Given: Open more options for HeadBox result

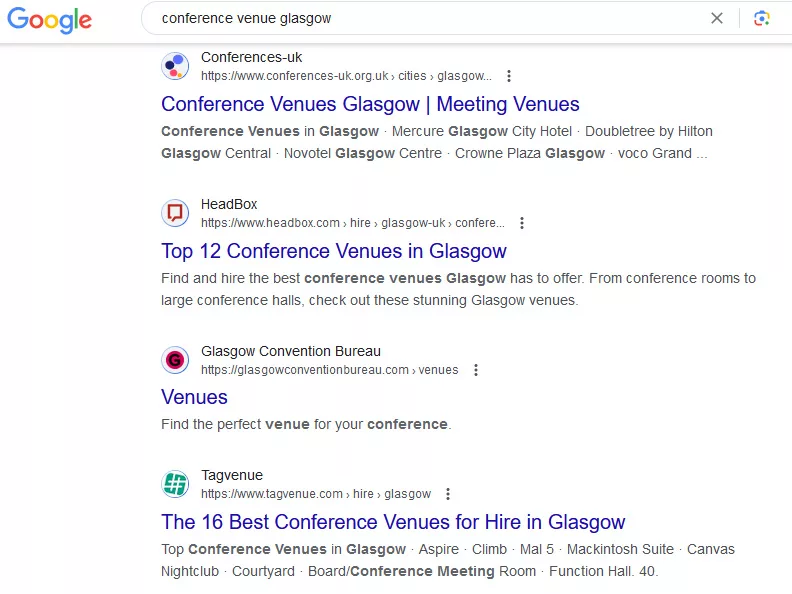Looking at the screenshot, I should click(522, 223).
